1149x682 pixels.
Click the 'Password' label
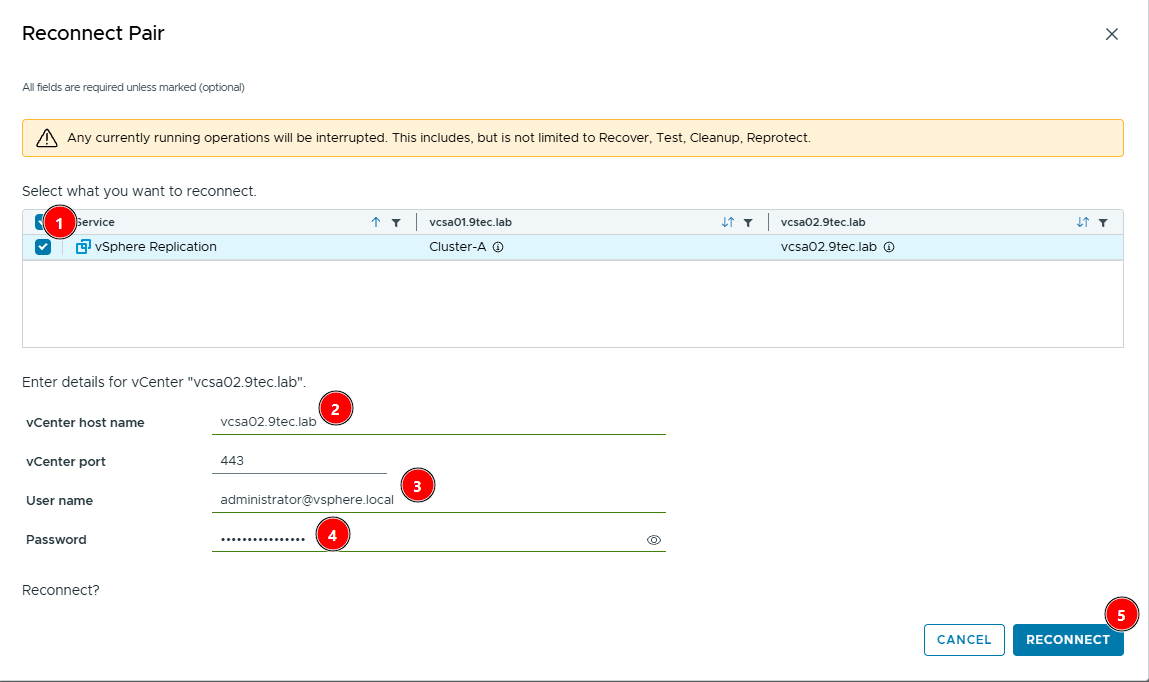pyautogui.click(x=56, y=540)
